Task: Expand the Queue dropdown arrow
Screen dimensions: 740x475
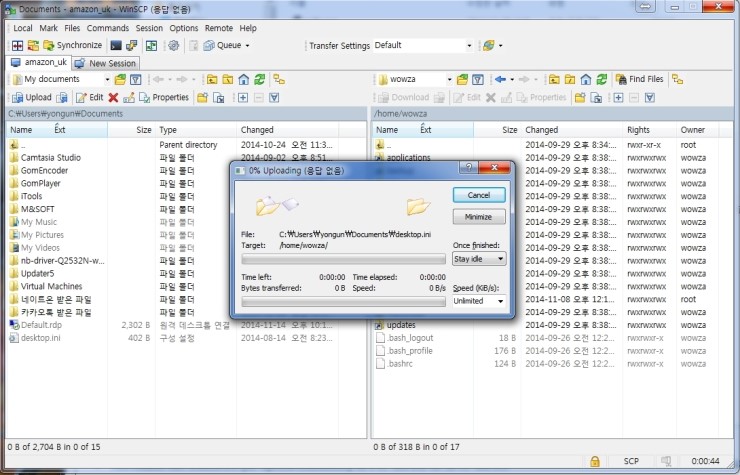Action: pos(247,46)
